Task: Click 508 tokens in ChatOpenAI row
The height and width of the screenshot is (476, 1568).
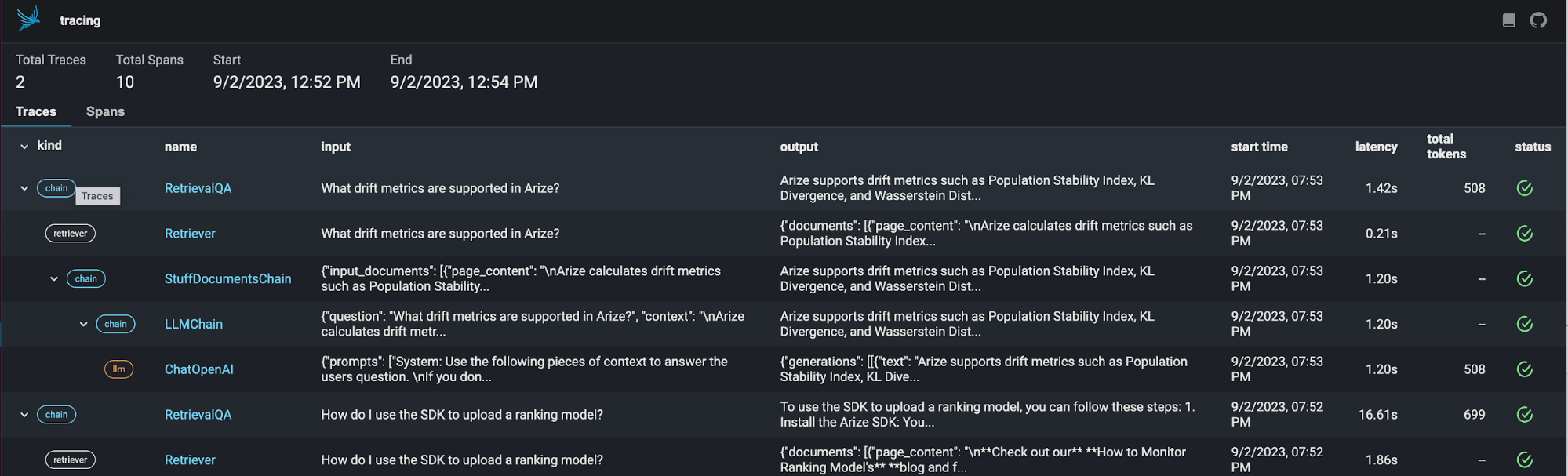Action: point(1474,369)
